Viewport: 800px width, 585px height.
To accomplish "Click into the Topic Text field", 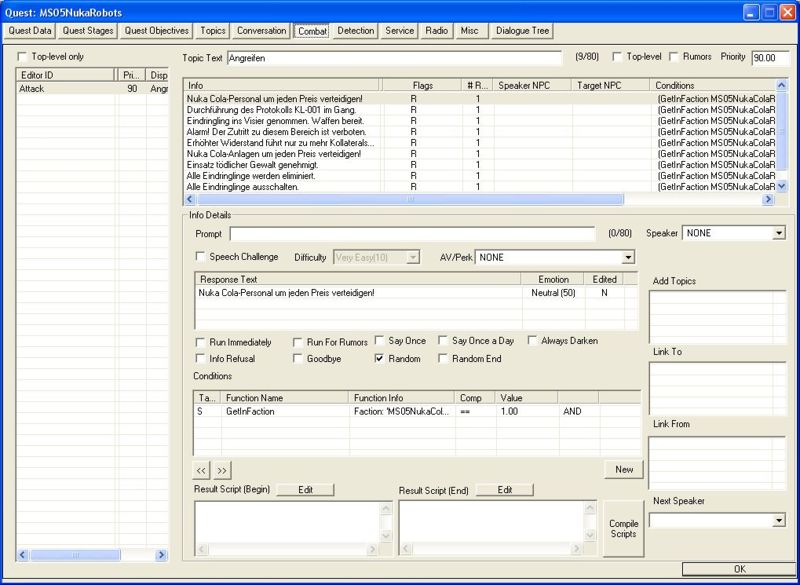I will (394, 58).
